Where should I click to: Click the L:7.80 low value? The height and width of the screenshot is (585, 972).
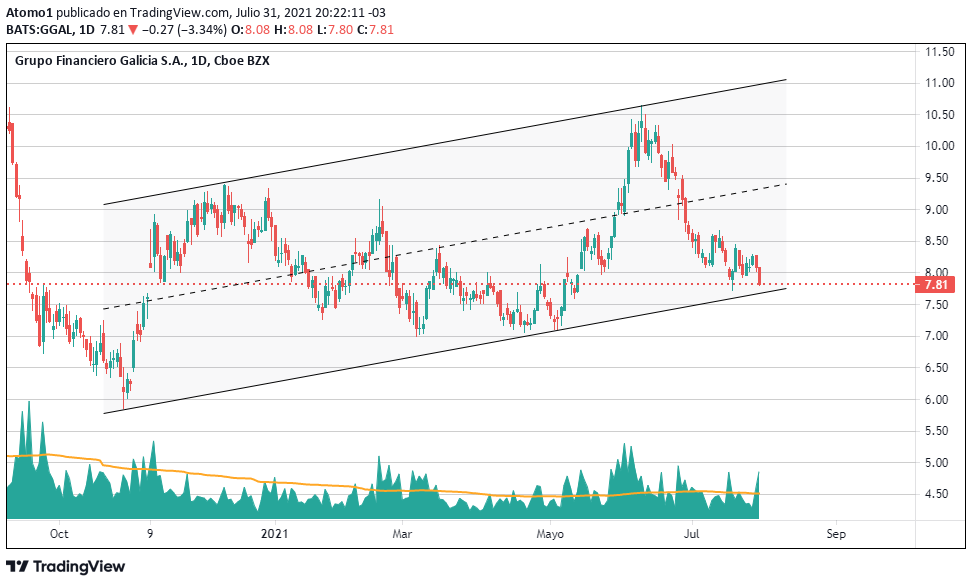335,30
